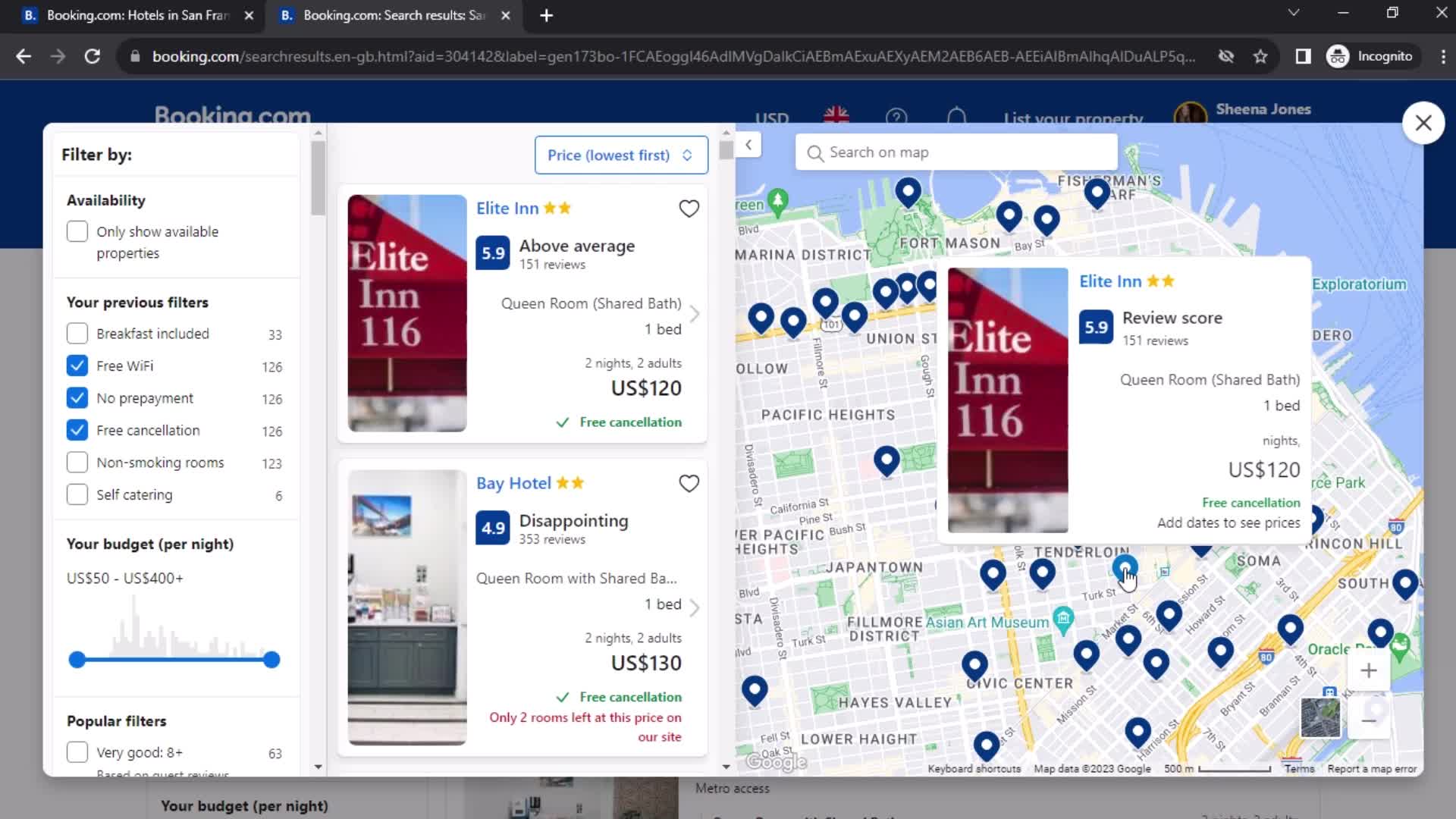Save Bay Hotel with the heart icon
1456x819 pixels.
click(689, 484)
